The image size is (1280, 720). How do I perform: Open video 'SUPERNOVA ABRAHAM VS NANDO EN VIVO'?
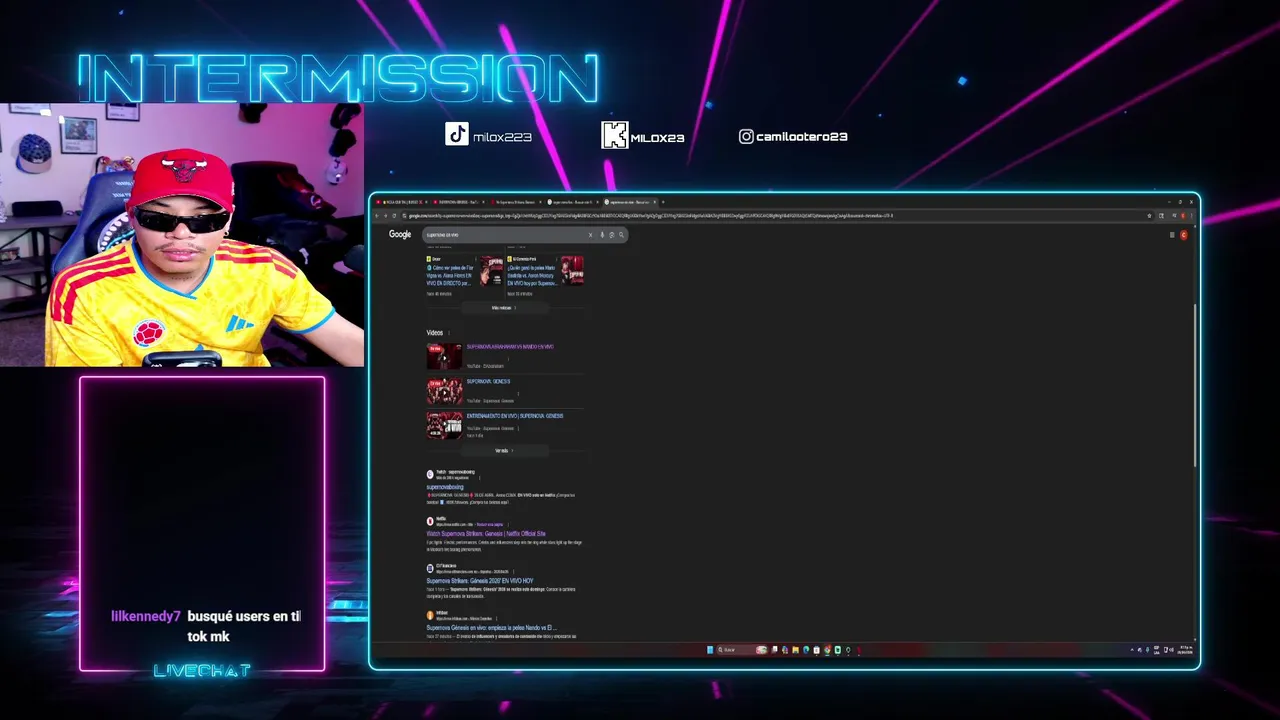click(510, 347)
